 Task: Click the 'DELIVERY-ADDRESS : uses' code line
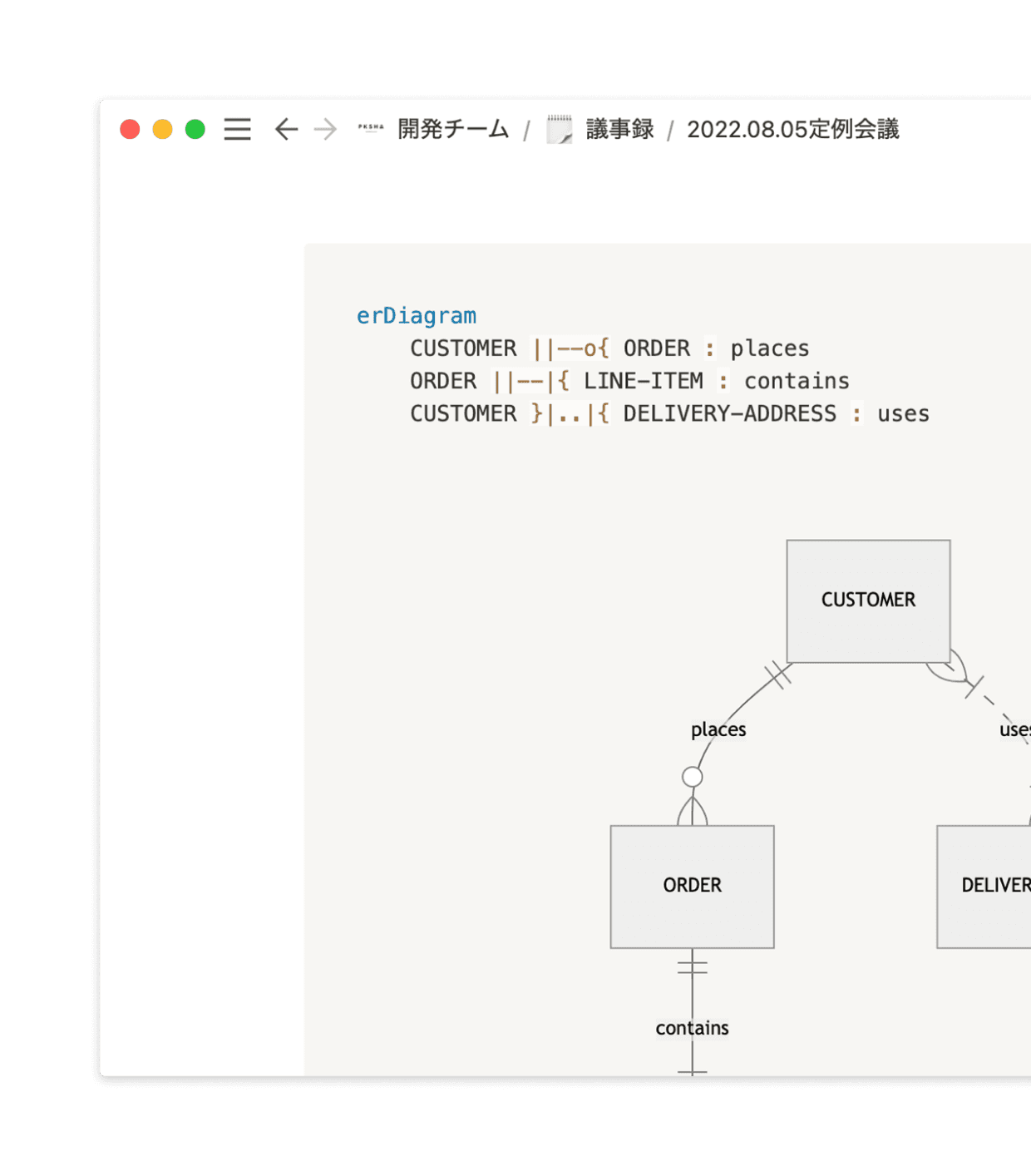point(669,413)
